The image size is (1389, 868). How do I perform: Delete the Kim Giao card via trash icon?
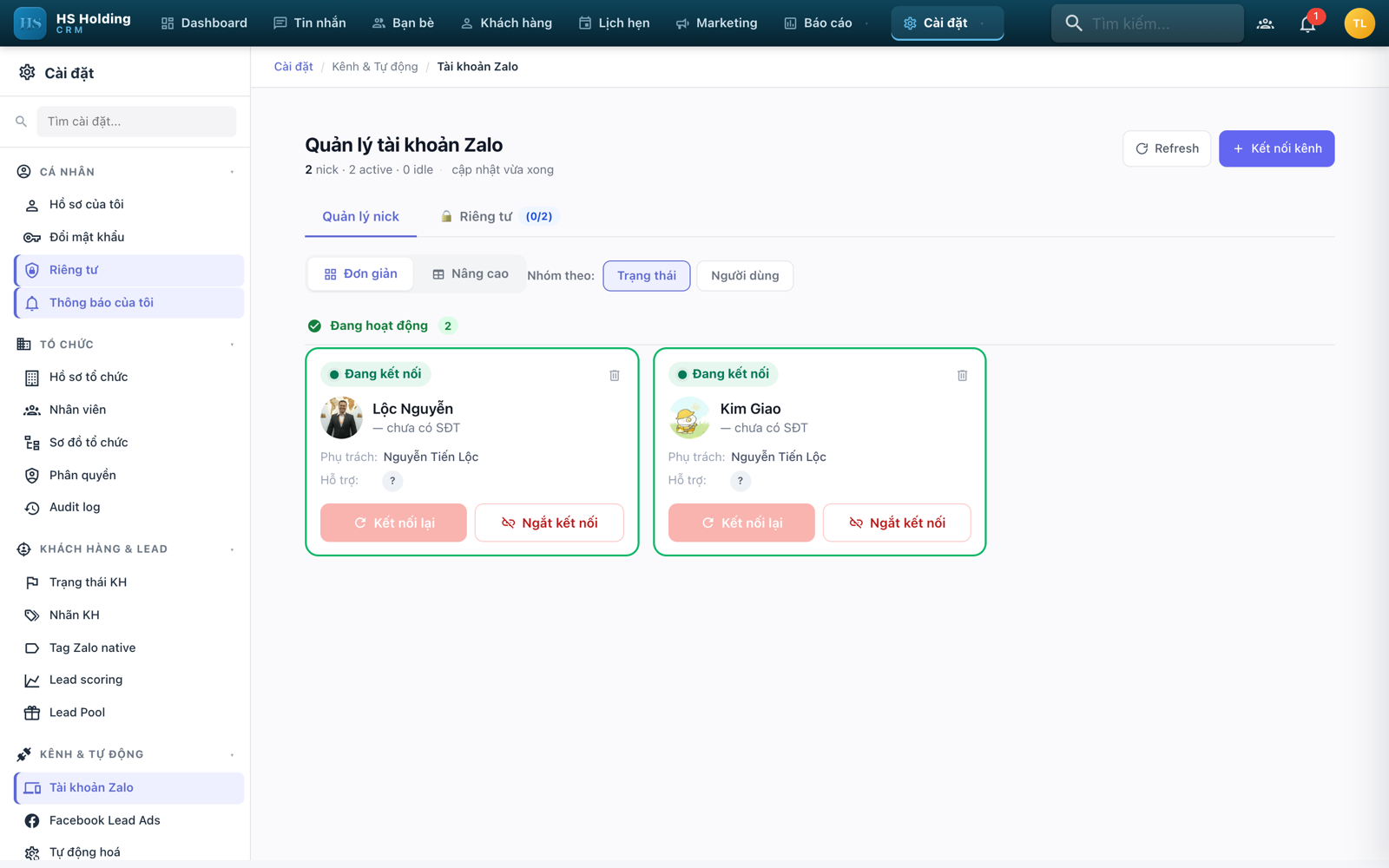pos(962,375)
